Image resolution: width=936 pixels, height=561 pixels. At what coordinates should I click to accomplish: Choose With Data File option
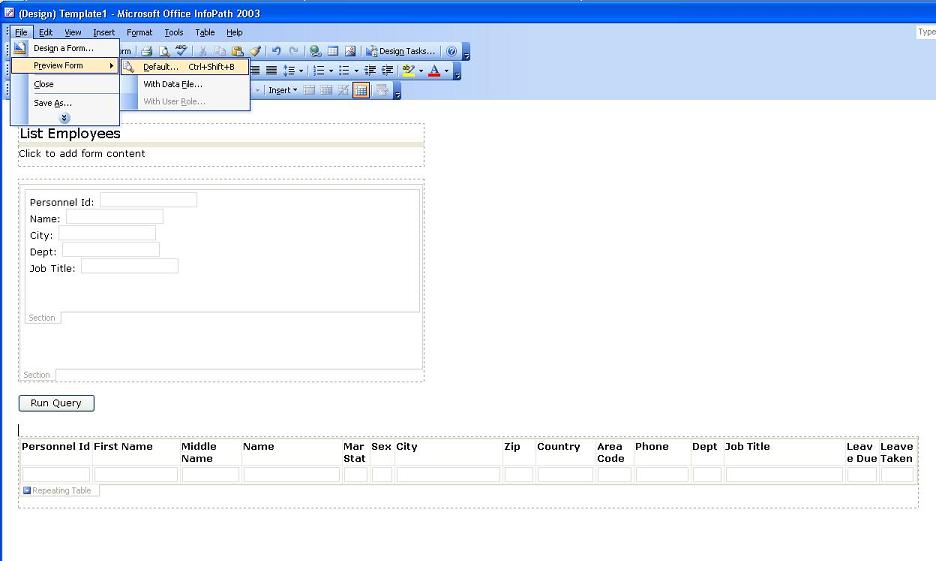pyautogui.click(x=185, y=84)
